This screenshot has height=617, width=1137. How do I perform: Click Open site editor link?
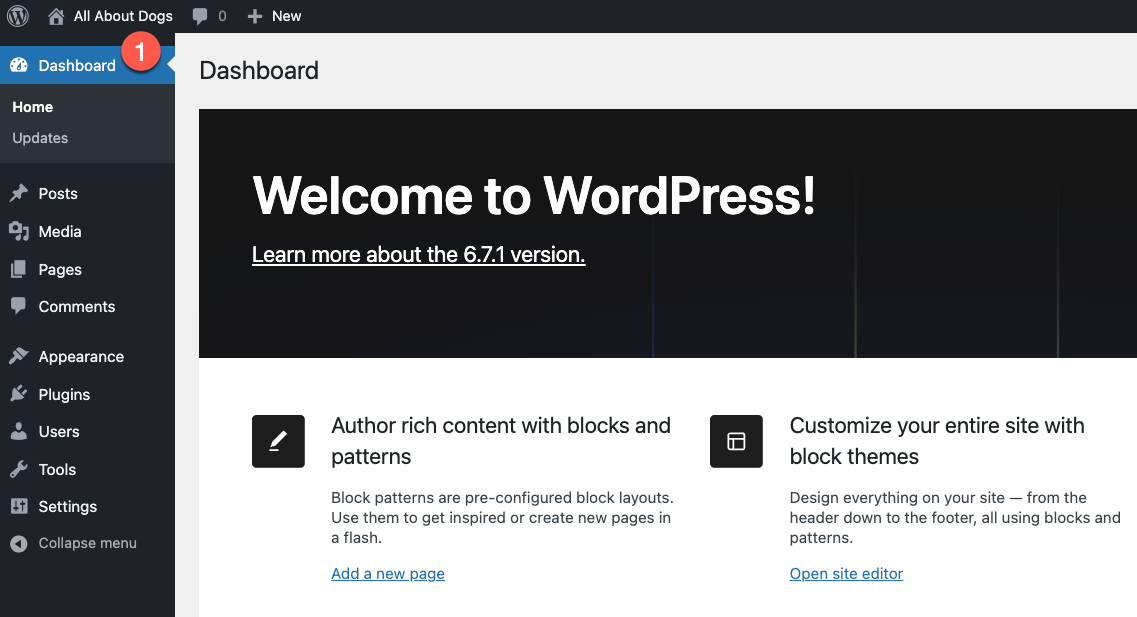[x=846, y=573]
